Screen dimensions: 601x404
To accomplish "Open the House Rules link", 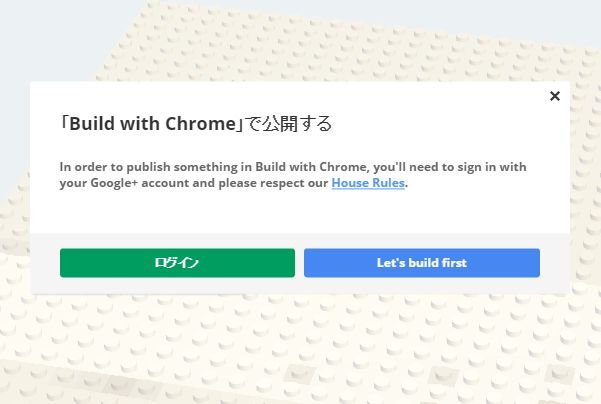I will (x=368, y=183).
